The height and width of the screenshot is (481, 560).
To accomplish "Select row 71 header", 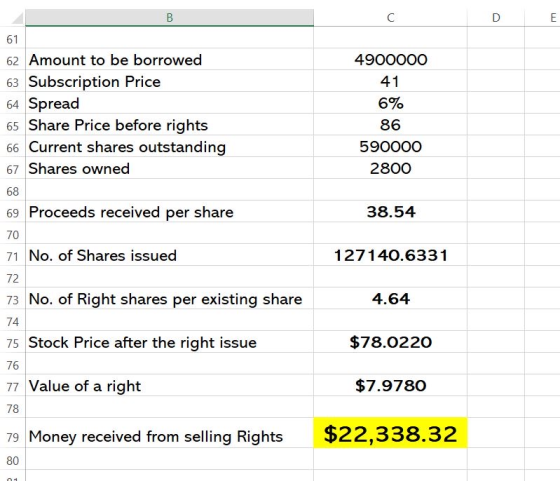I will point(12,256).
